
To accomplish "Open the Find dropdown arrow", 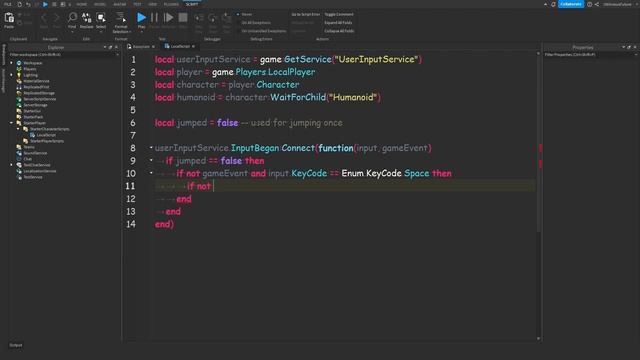I will click(x=72, y=31).
